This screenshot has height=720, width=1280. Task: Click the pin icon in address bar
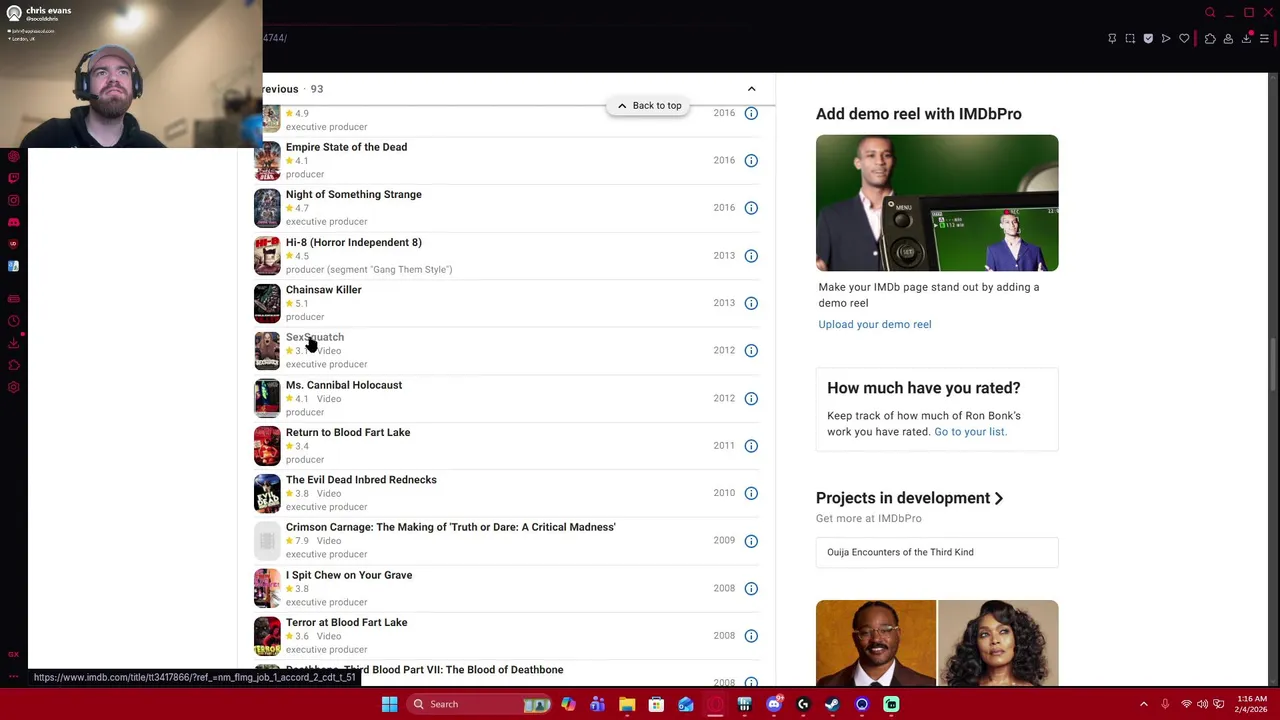(x=1112, y=39)
